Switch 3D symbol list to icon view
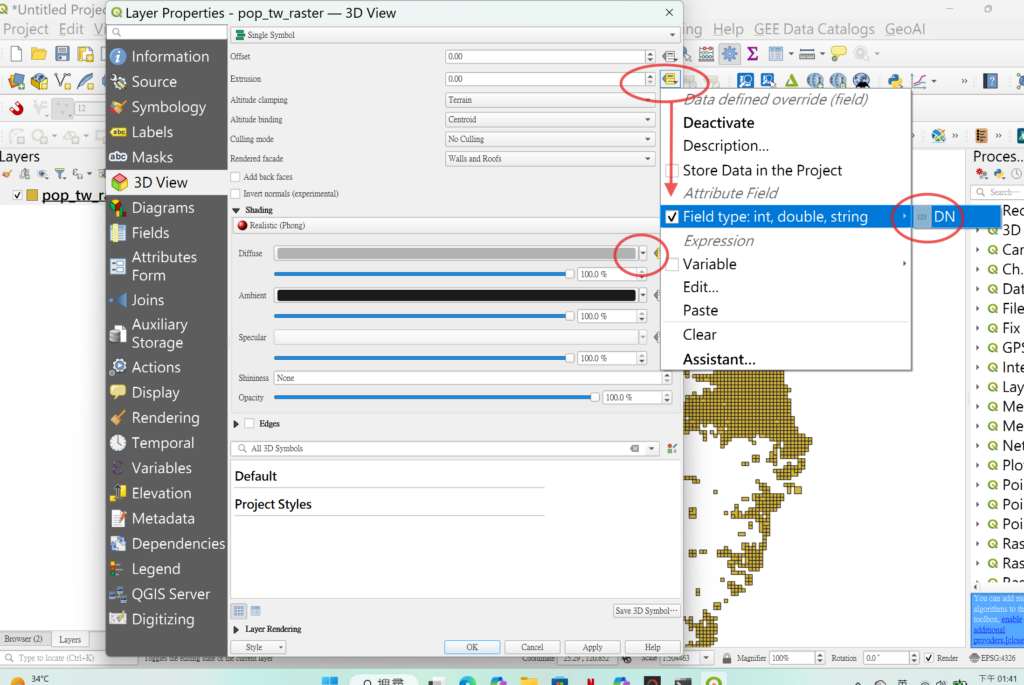 click(x=239, y=611)
